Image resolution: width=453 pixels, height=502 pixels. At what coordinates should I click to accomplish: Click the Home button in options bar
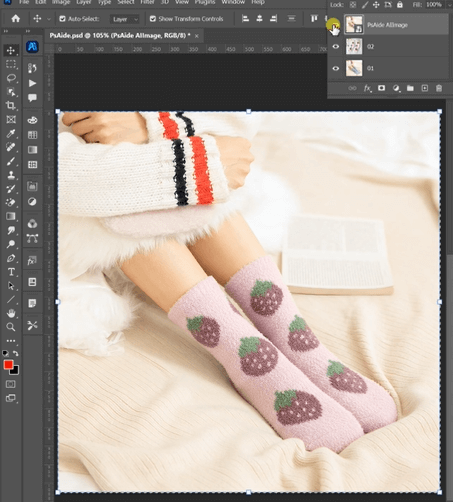click(x=16, y=19)
